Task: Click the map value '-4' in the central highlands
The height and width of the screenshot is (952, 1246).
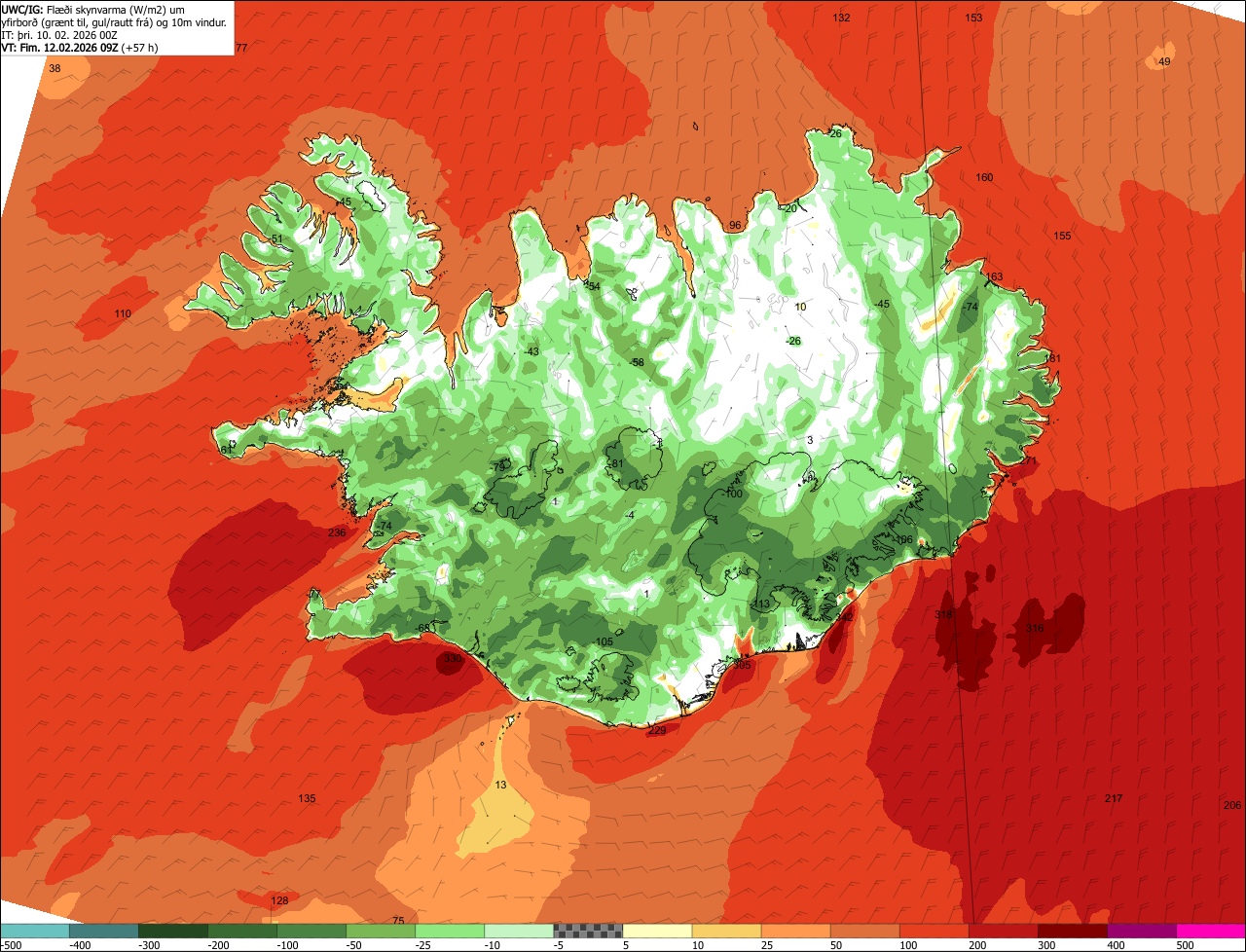Action: pyautogui.click(x=630, y=515)
